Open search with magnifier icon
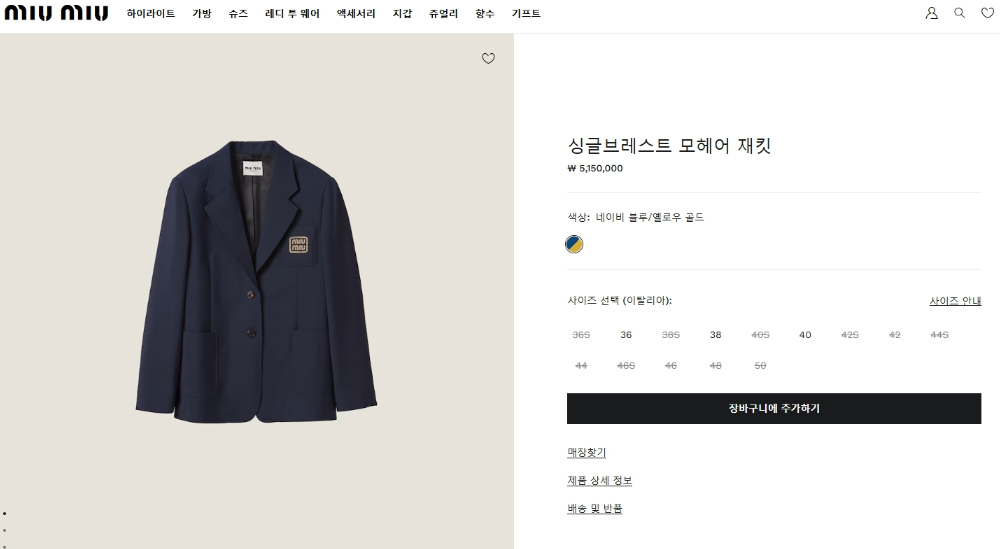Image resolution: width=1000 pixels, height=549 pixels. pyautogui.click(x=959, y=13)
